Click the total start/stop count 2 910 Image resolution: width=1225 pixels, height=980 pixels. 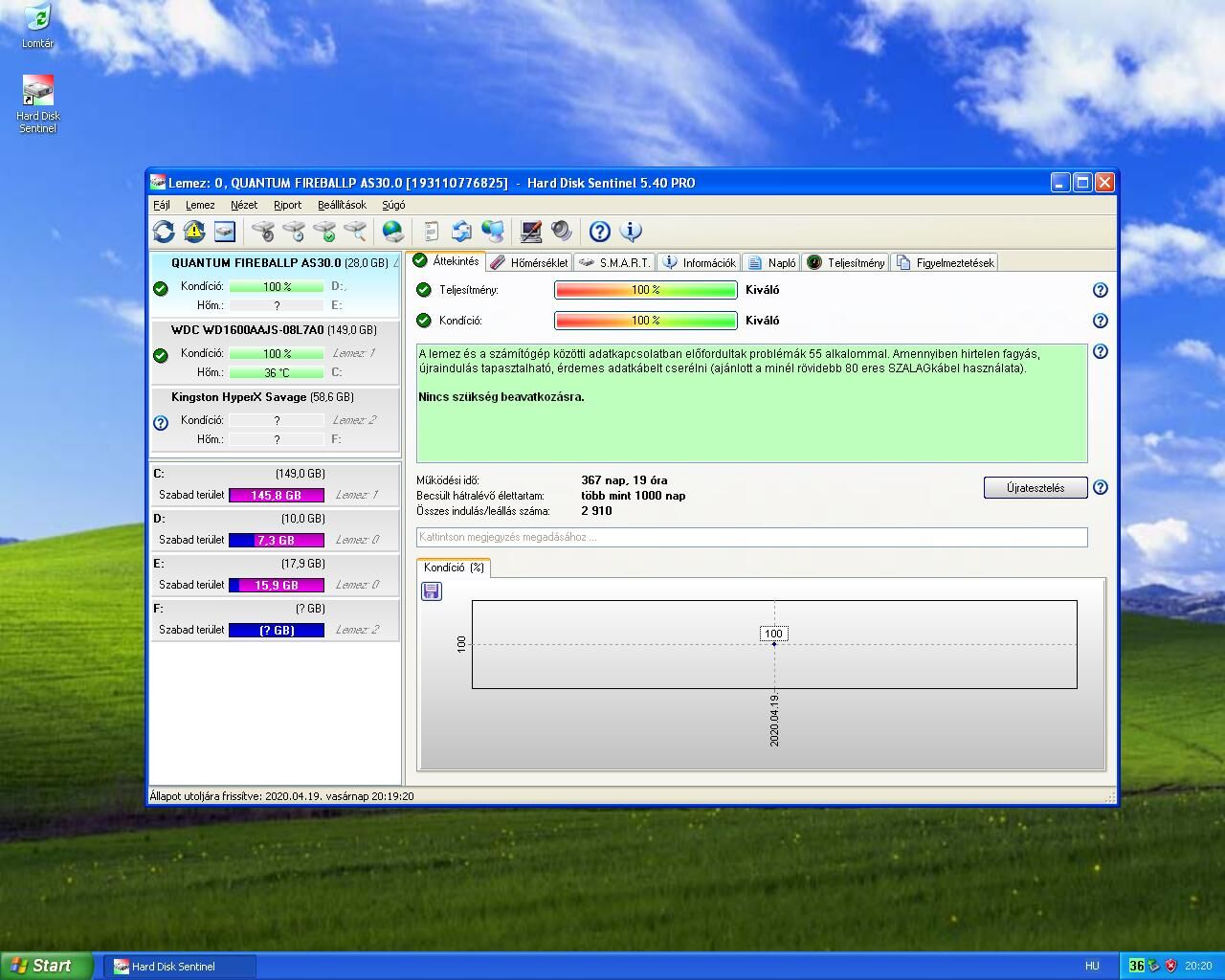point(596,511)
